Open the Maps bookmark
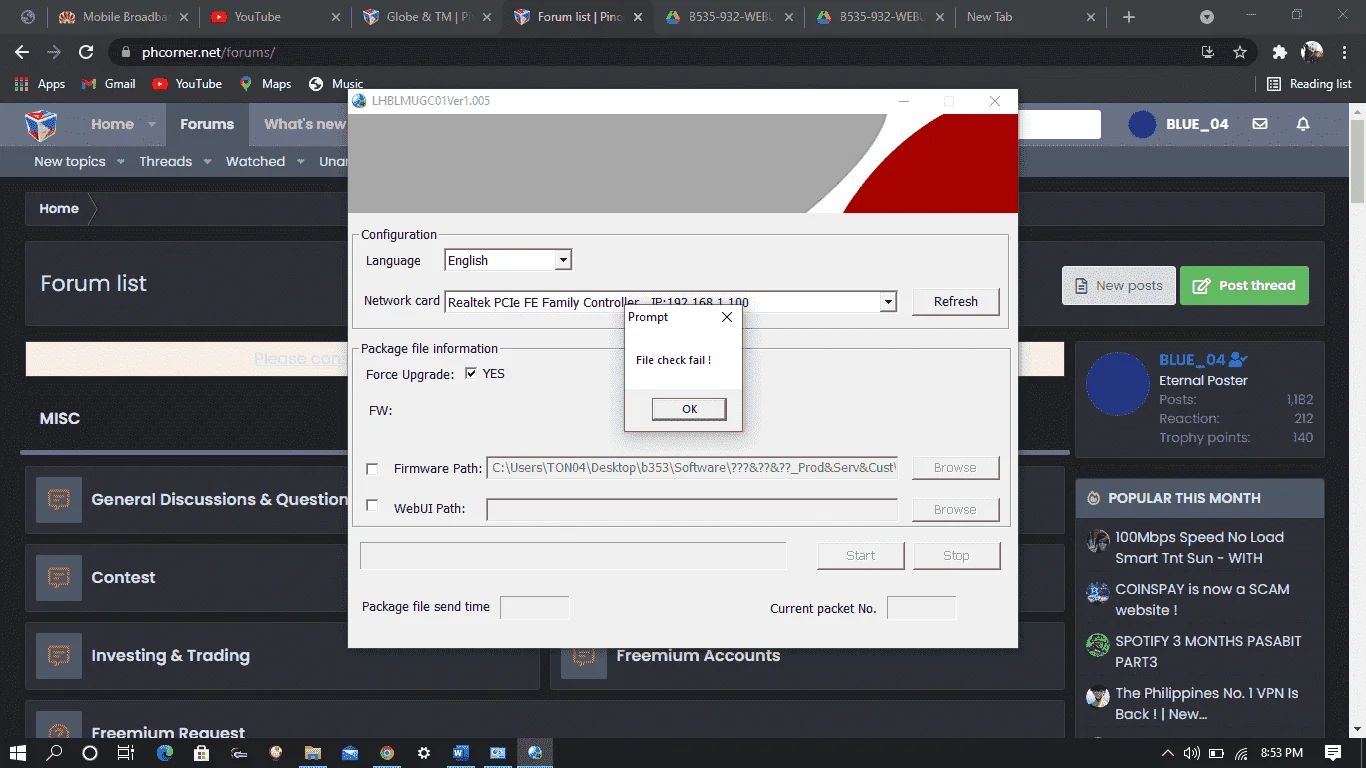The width and height of the screenshot is (1366, 768). (x=266, y=84)
